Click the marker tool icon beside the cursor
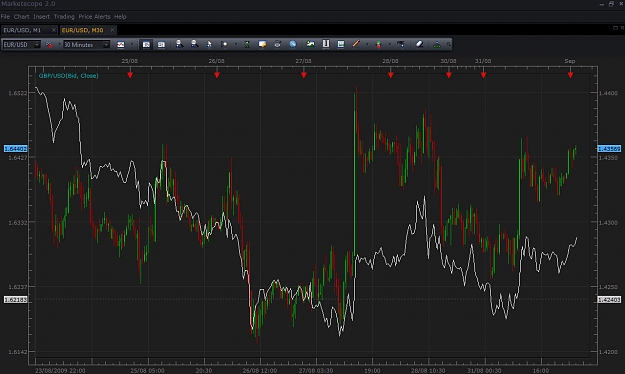This screenshot has height=374, width=625. coord(224,45)
